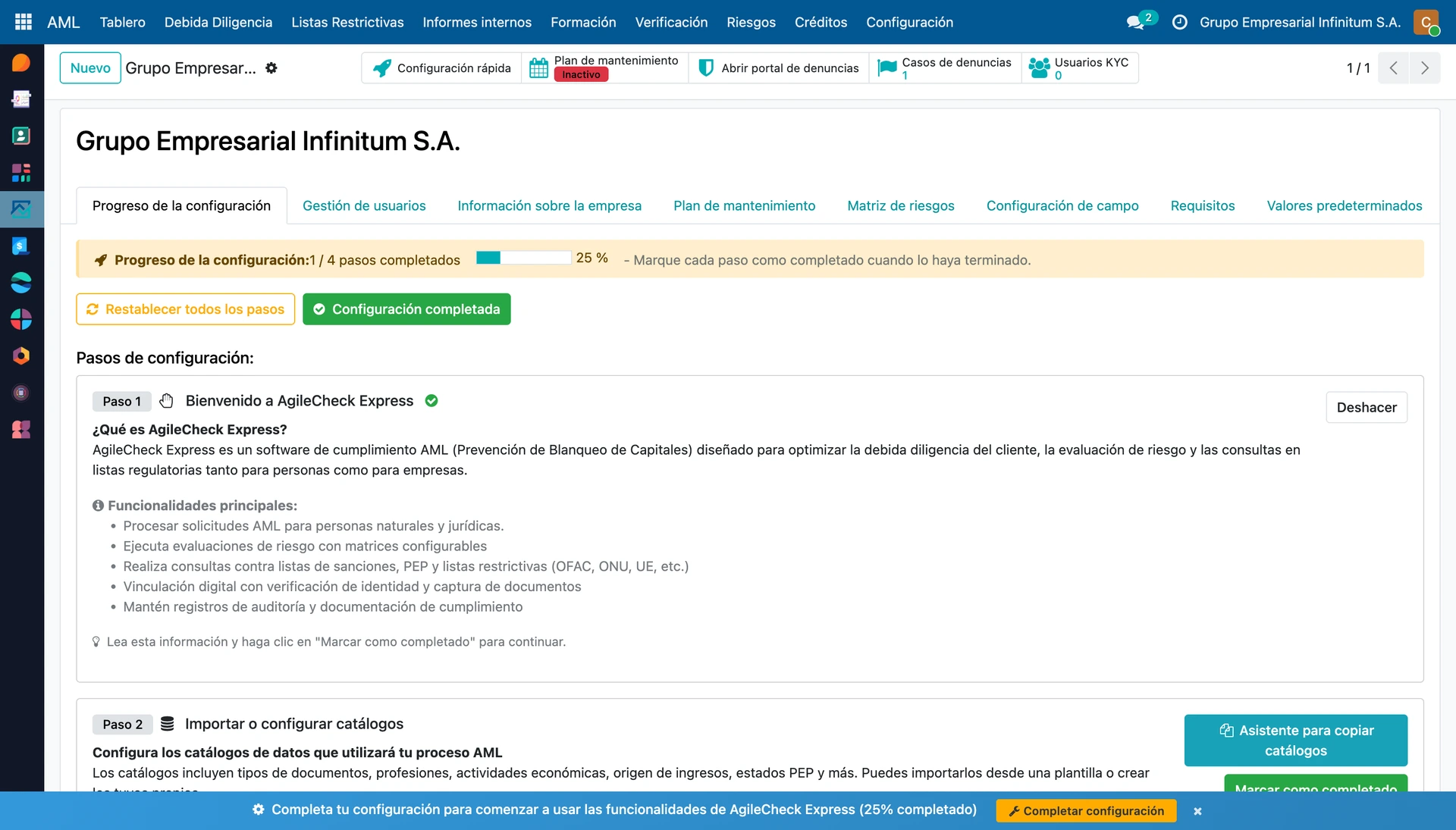Open the highlighted AML chart app icon
This screenshot has height=830, width=1456.
point(21,209)
